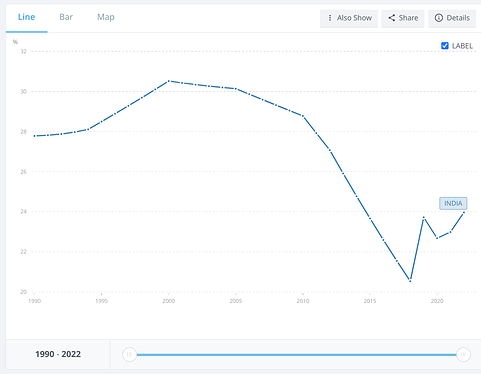Open the Share options
Viewport: 481px width, 374px height.
[x=403, y=18]
